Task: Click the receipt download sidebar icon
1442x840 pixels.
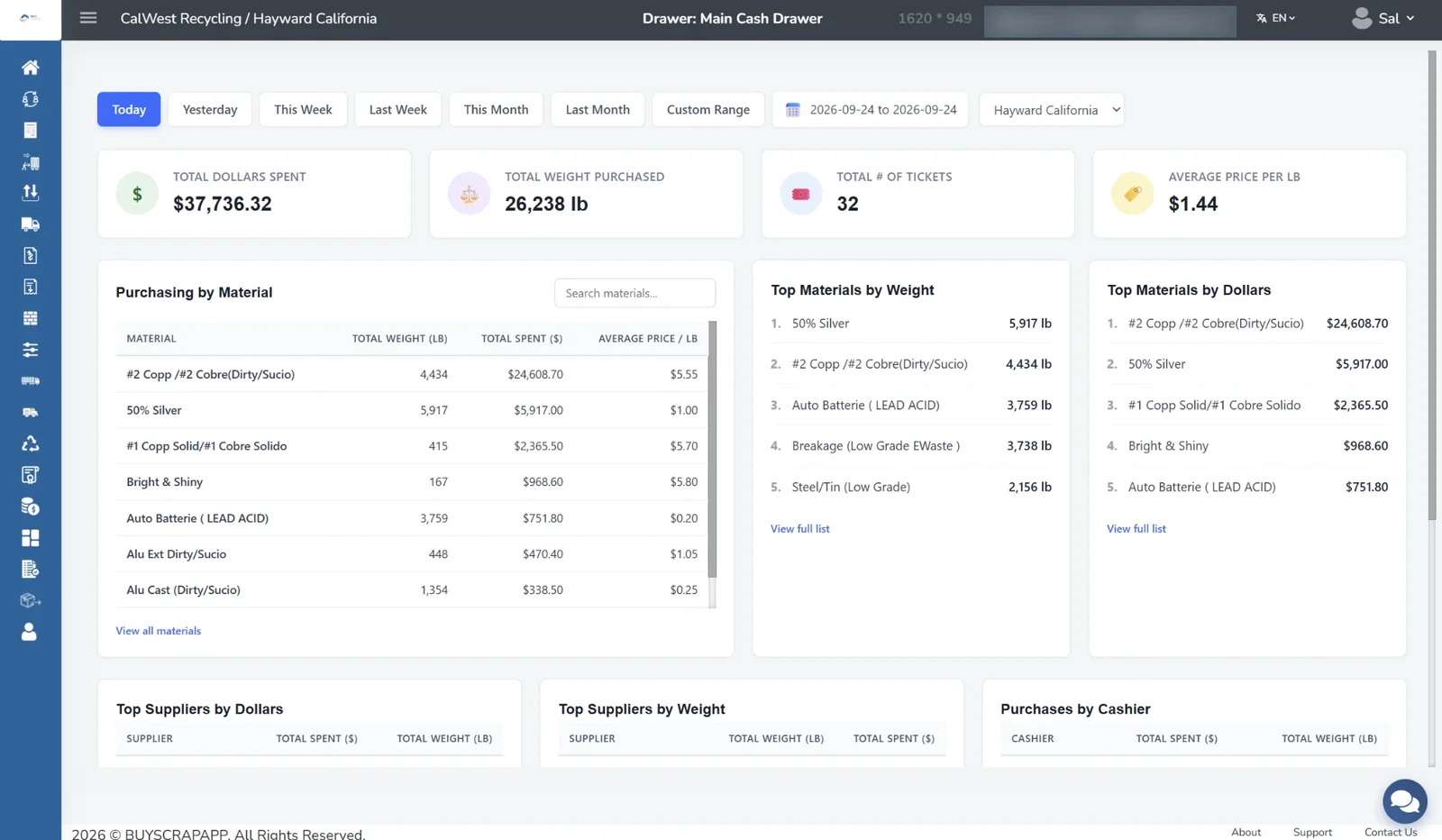Action: [x=30, y=287]
